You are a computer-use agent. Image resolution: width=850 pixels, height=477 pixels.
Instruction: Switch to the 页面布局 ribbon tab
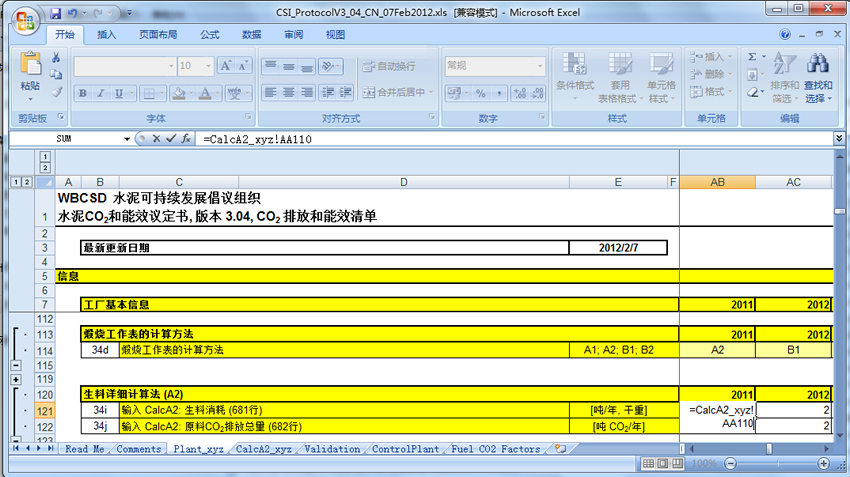tap(158, 35)
